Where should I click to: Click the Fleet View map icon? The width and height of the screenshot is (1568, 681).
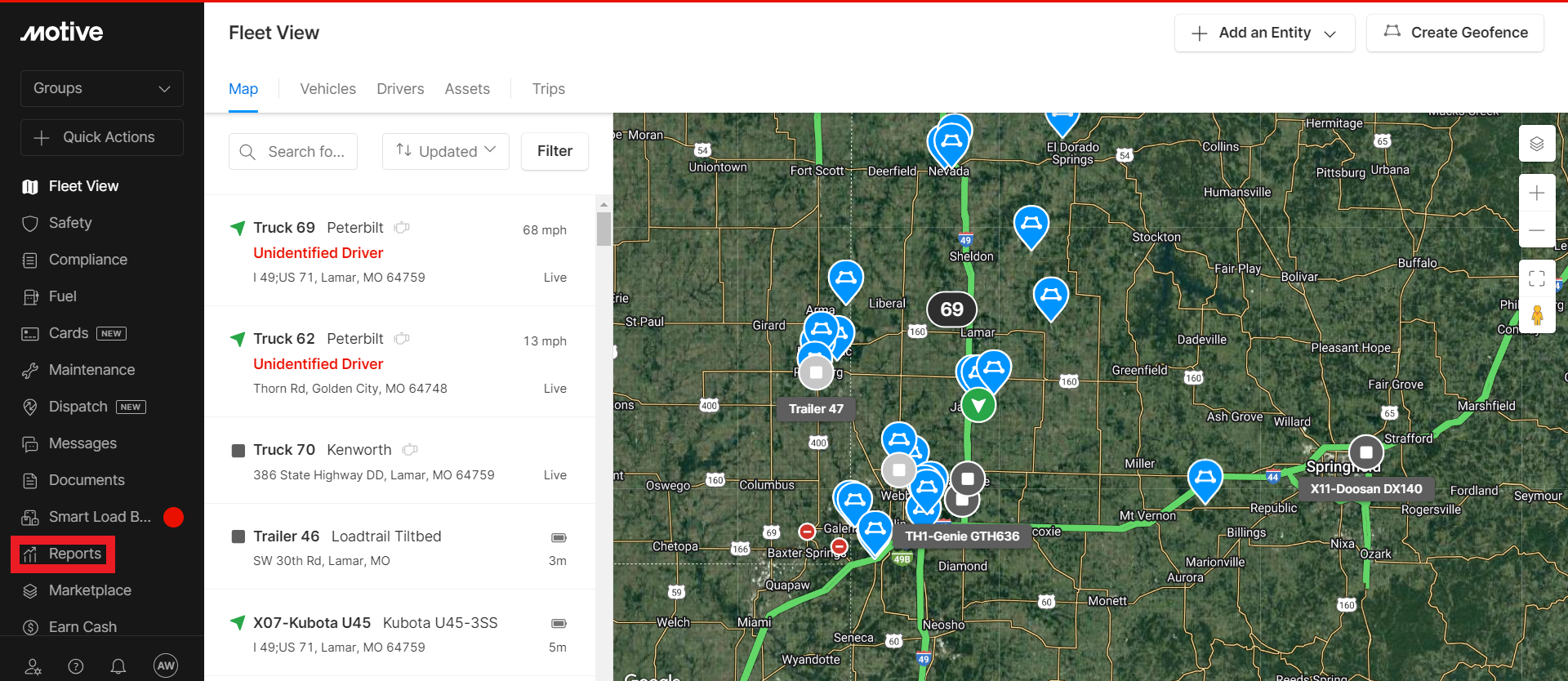click(x=30, y=187)
